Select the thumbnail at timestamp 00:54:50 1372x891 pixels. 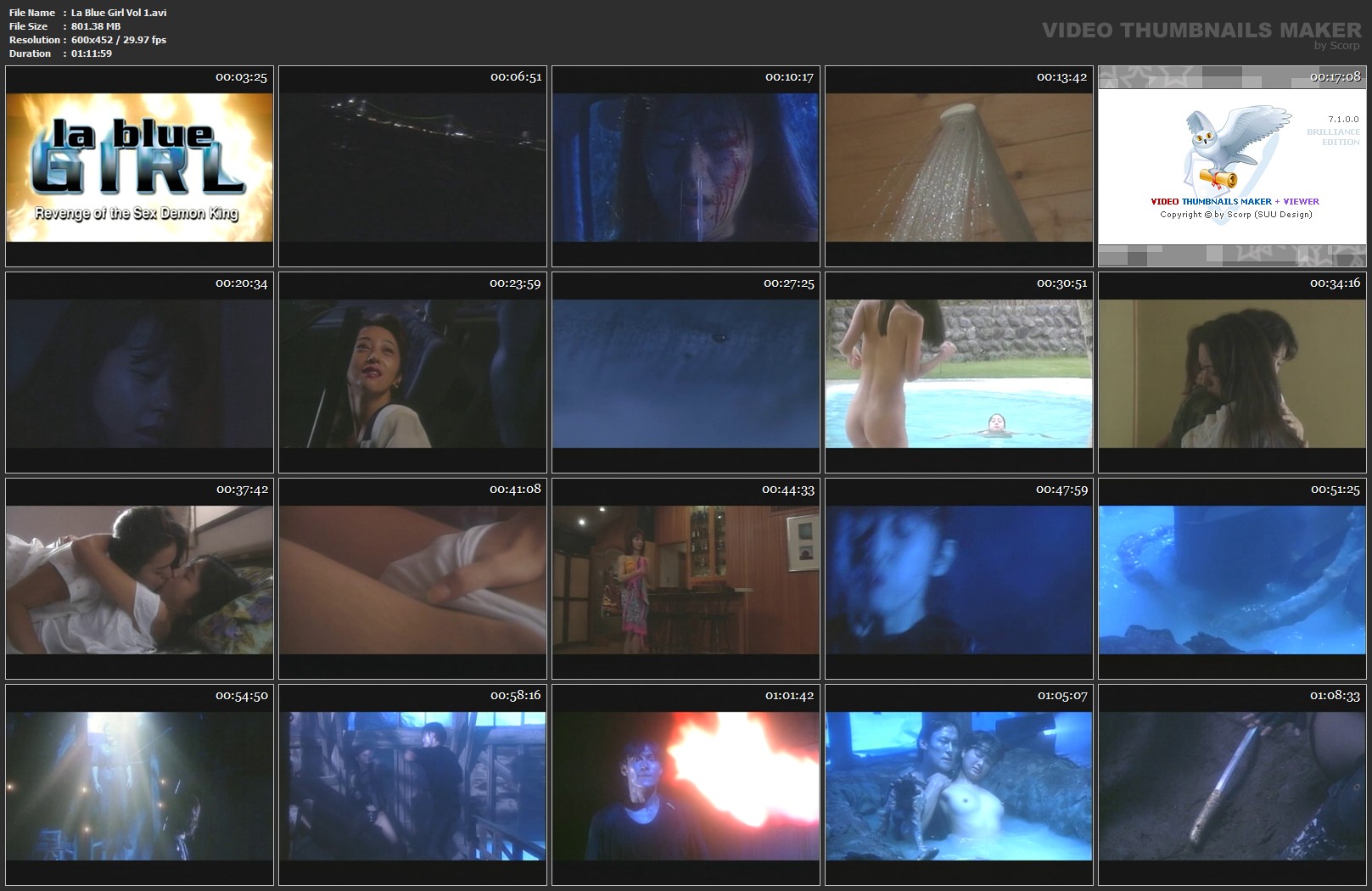click(139, 785)
